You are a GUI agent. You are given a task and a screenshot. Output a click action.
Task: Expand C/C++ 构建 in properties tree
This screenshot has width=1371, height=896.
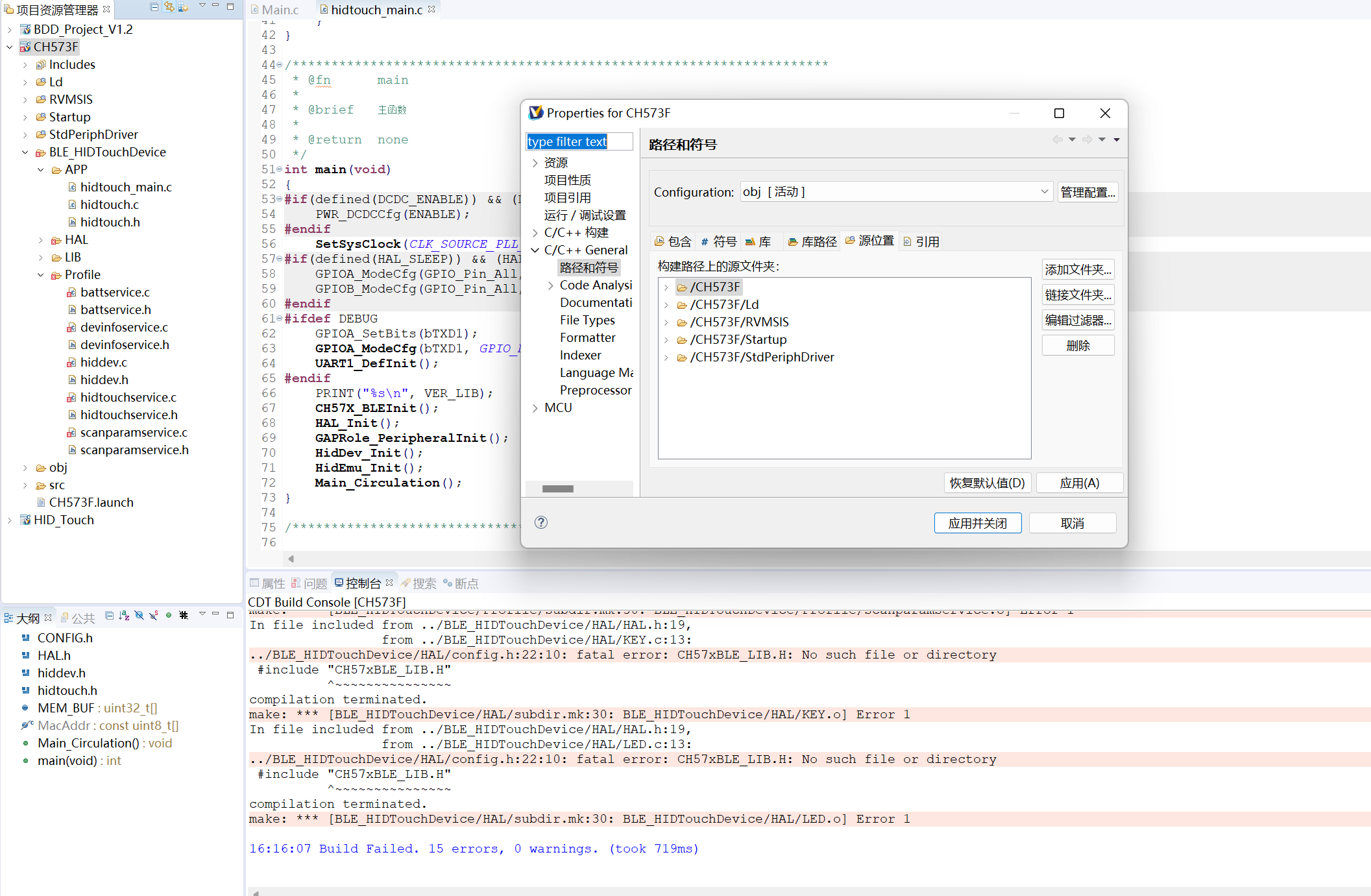535,232
